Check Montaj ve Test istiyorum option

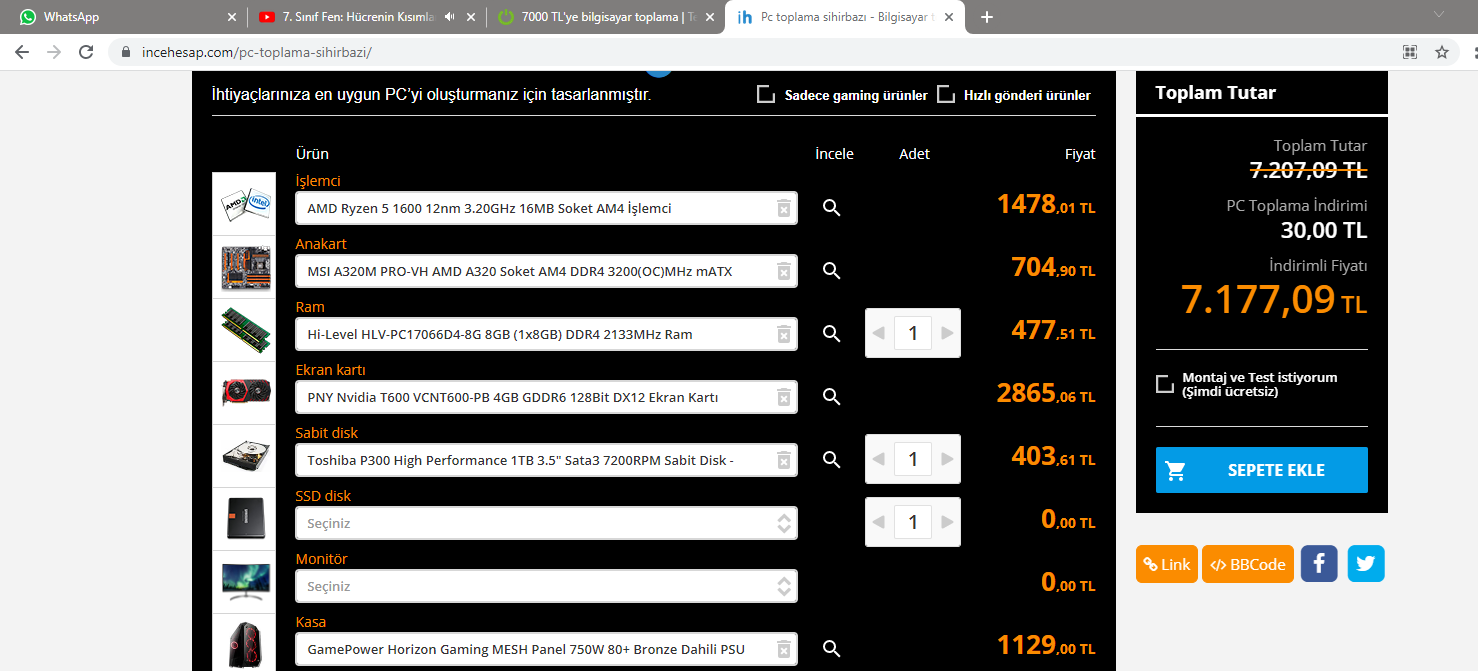coord(1165,384)
